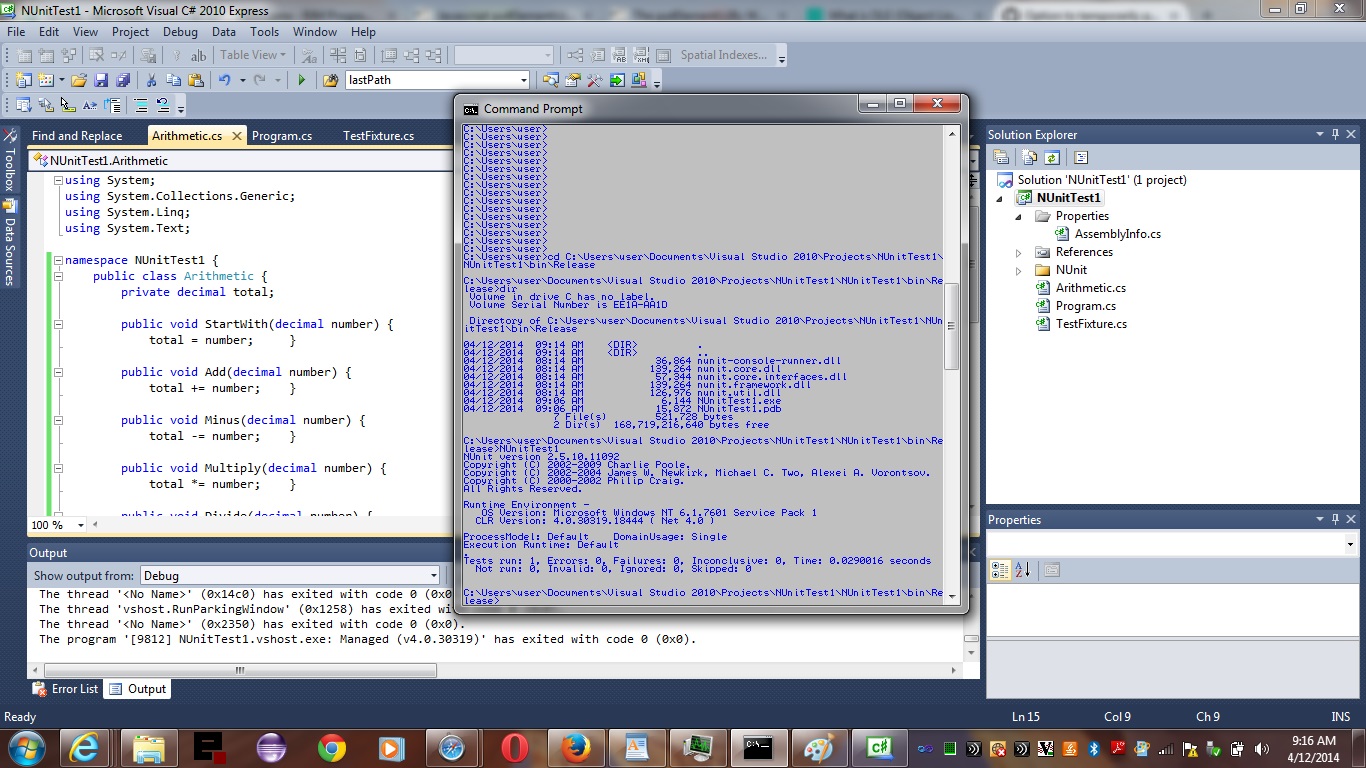Click the Save All icon
Image resolution: width=1366 pixels, height=768 pixels.
click(123, 80)
